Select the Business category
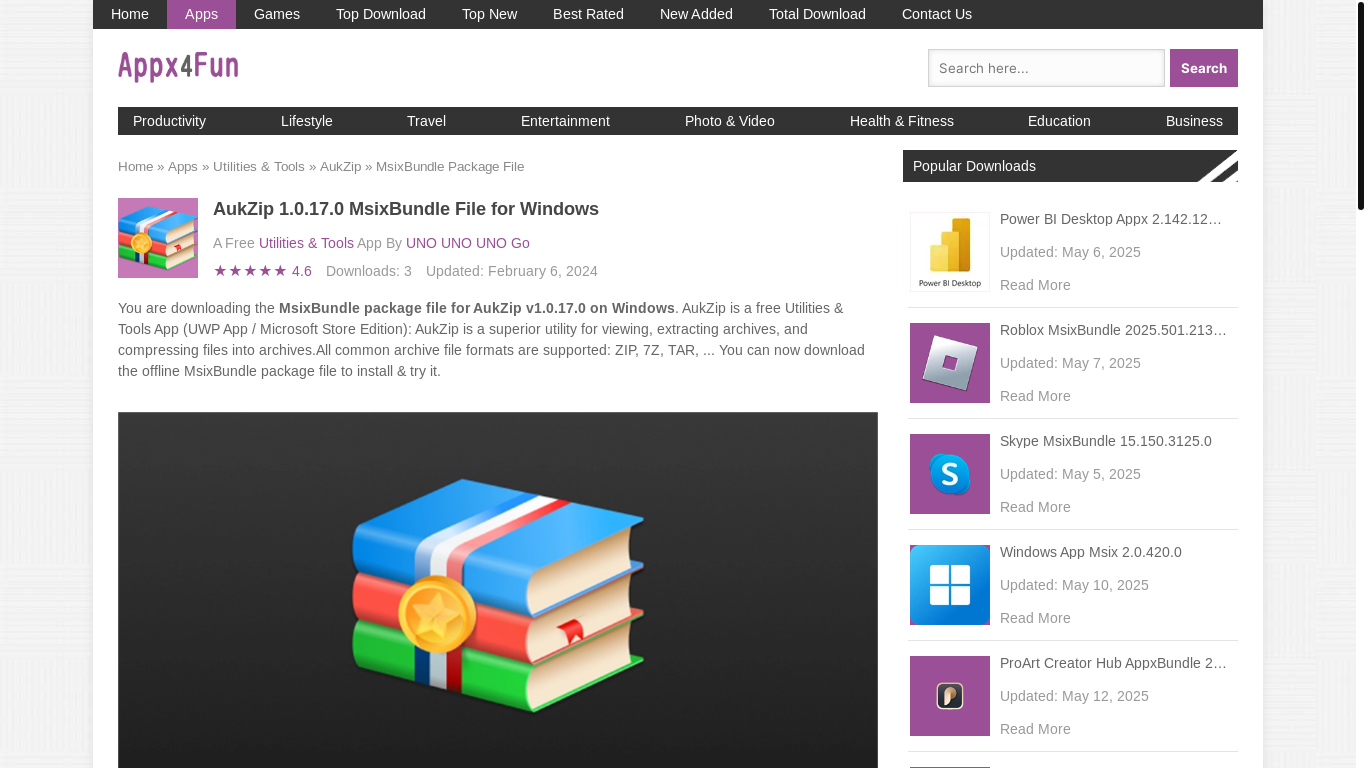This screenshot has width=1366, height=768. 1194,121
